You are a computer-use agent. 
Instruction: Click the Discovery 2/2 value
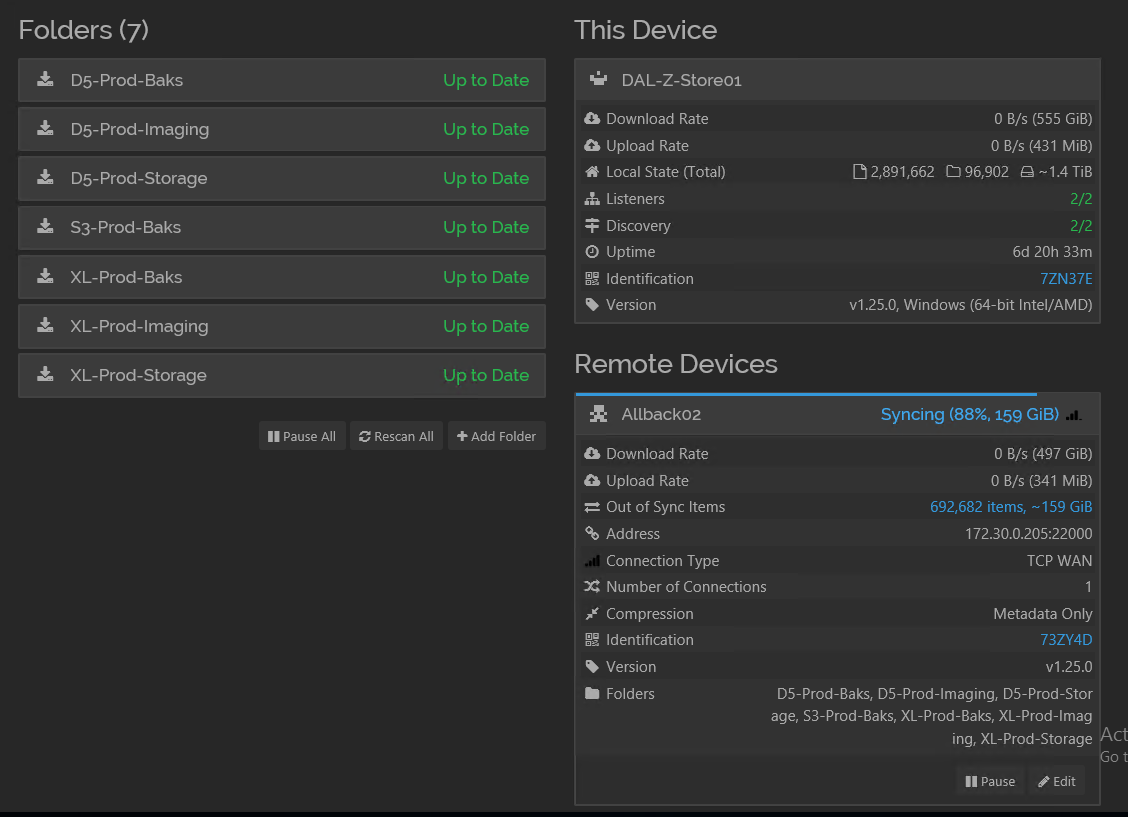tap(1081, 225)
